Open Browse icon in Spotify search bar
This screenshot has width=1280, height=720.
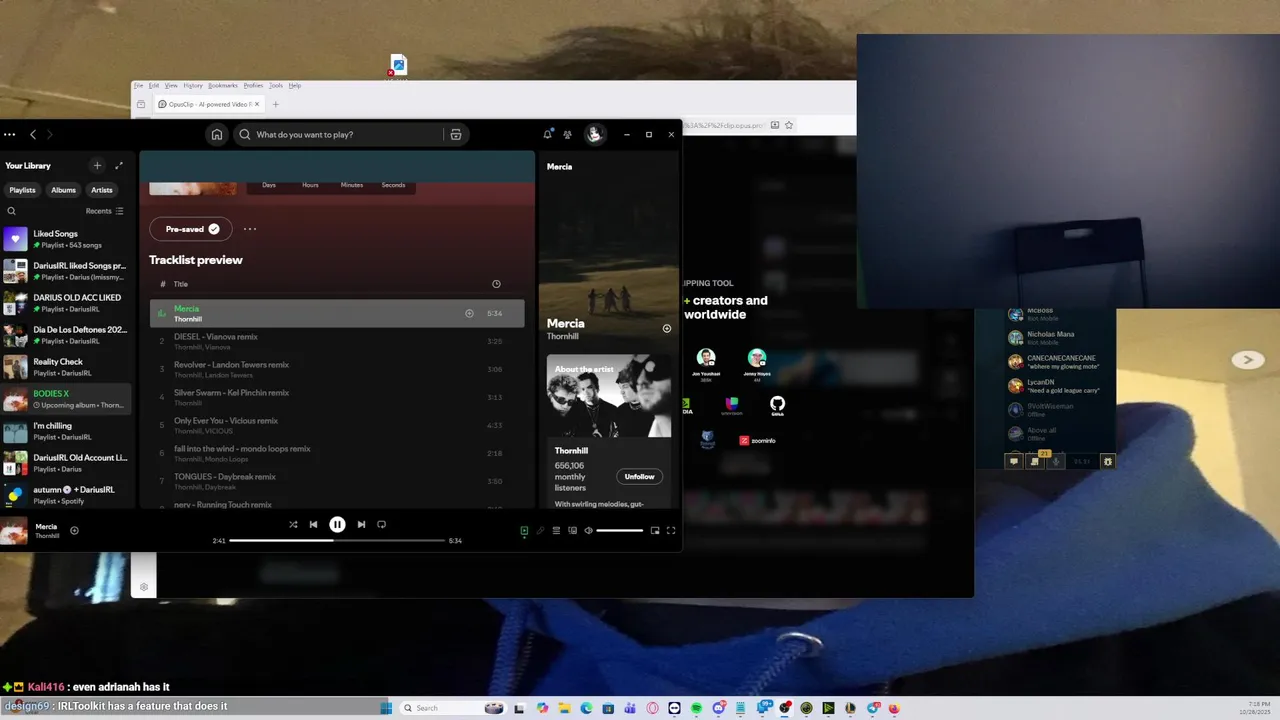(x=455, y=134)
